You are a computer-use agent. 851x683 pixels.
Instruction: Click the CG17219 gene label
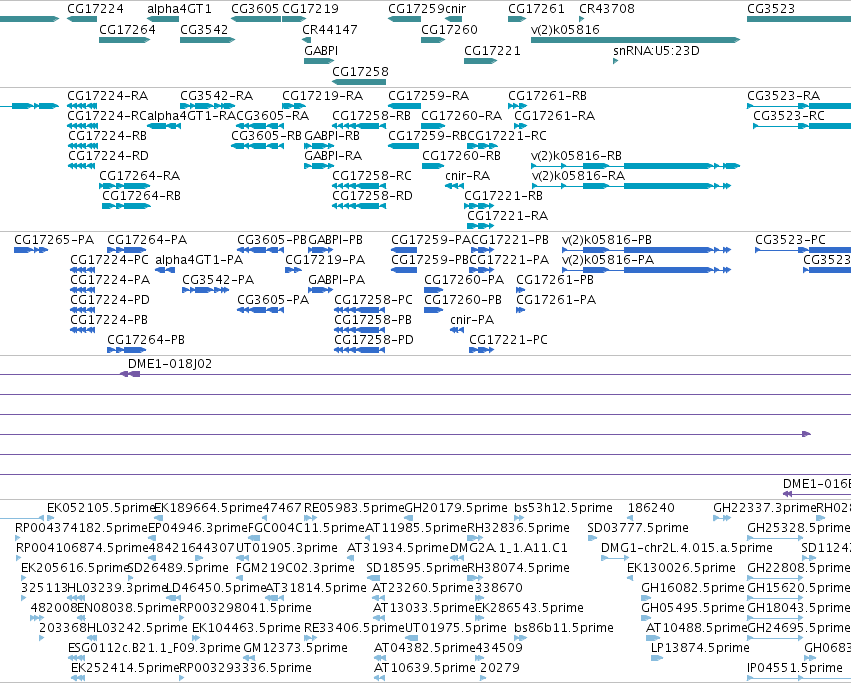coord(310,9)
